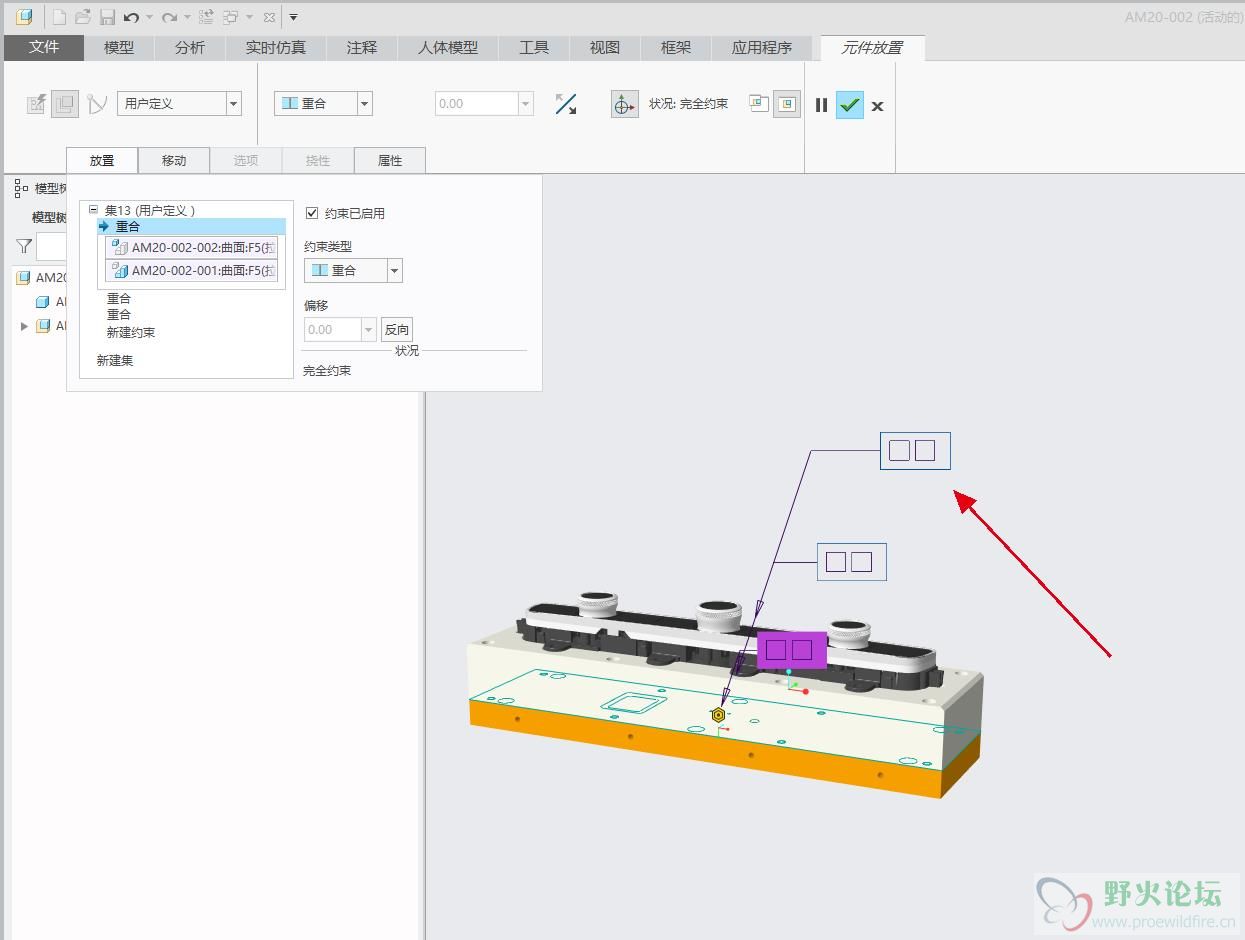Uncheck 约束已启用 checkbox

pos(312,213)
